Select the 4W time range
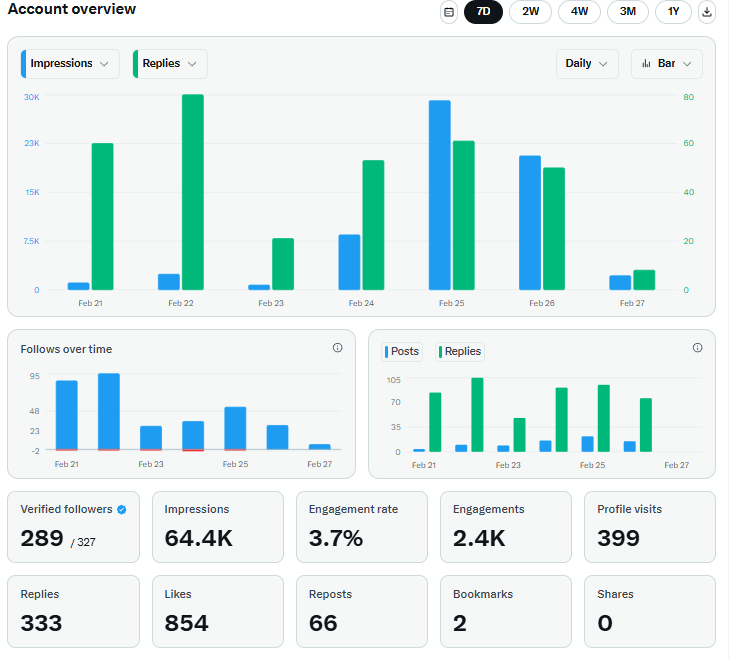 (x=579, y=12)
